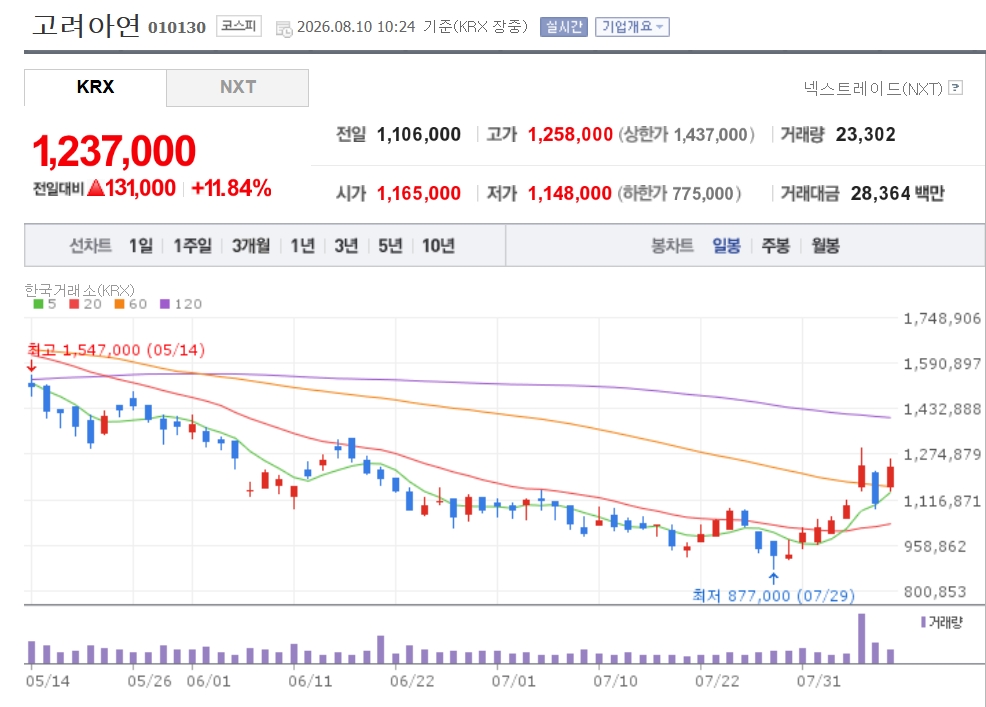Open the 기업개요 dropdown
The height and width of the screenshot is (707, 986).
632,27
